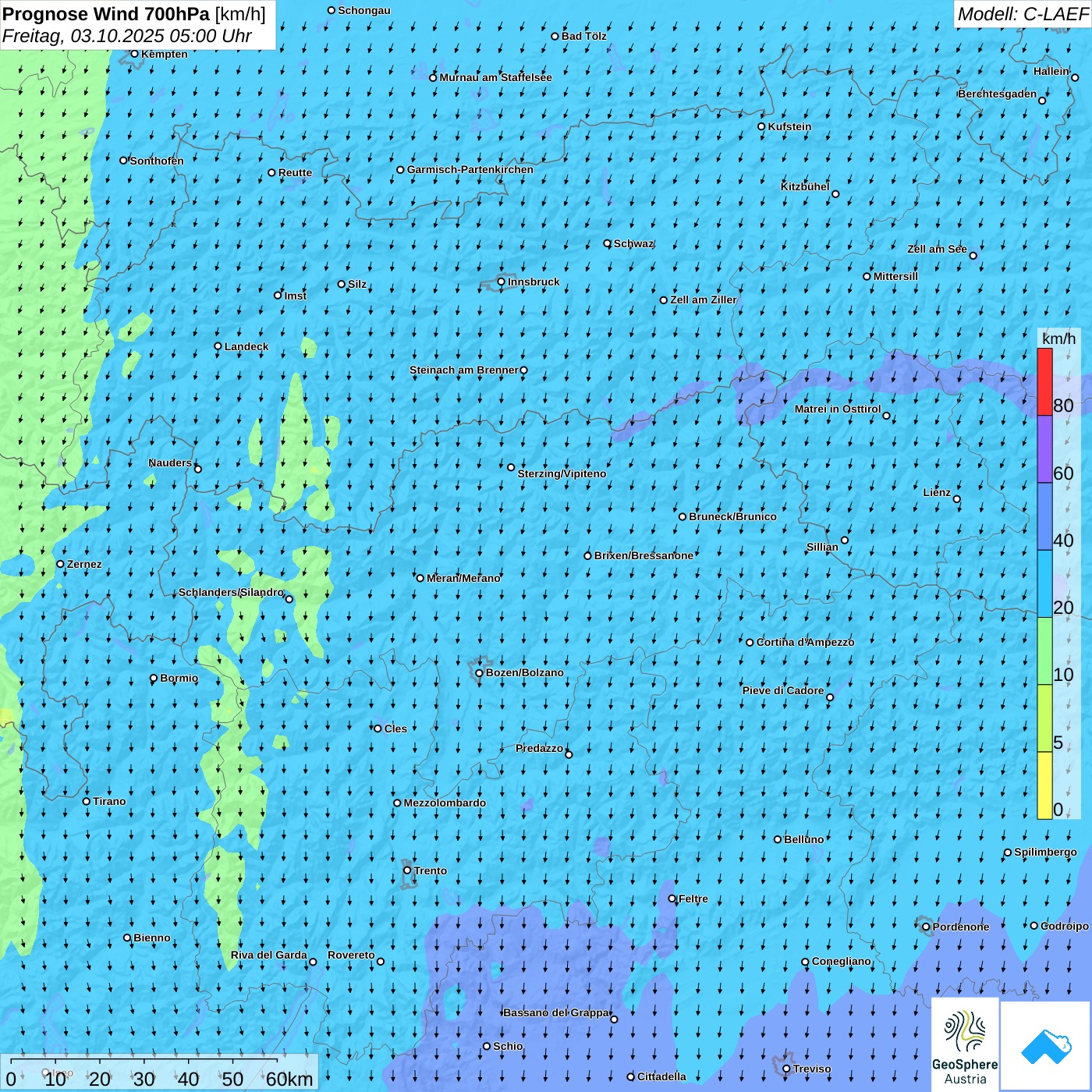Click the 'Bad Tölz' label
Image resolution: width=1092 pixels, height=1092 pixels.
[x=584, y=36]
